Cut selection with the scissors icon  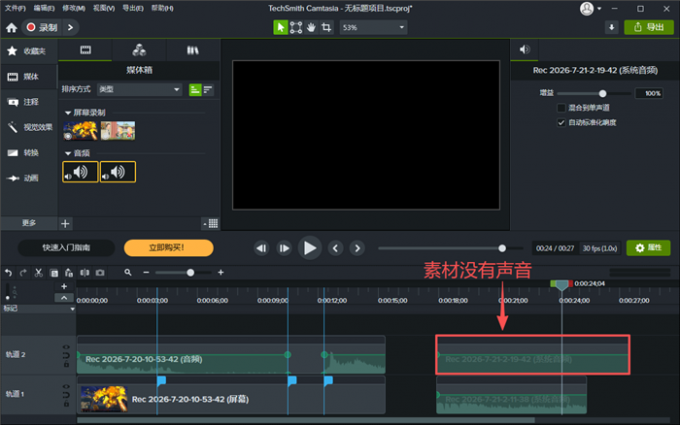click(x=39, y=272)
